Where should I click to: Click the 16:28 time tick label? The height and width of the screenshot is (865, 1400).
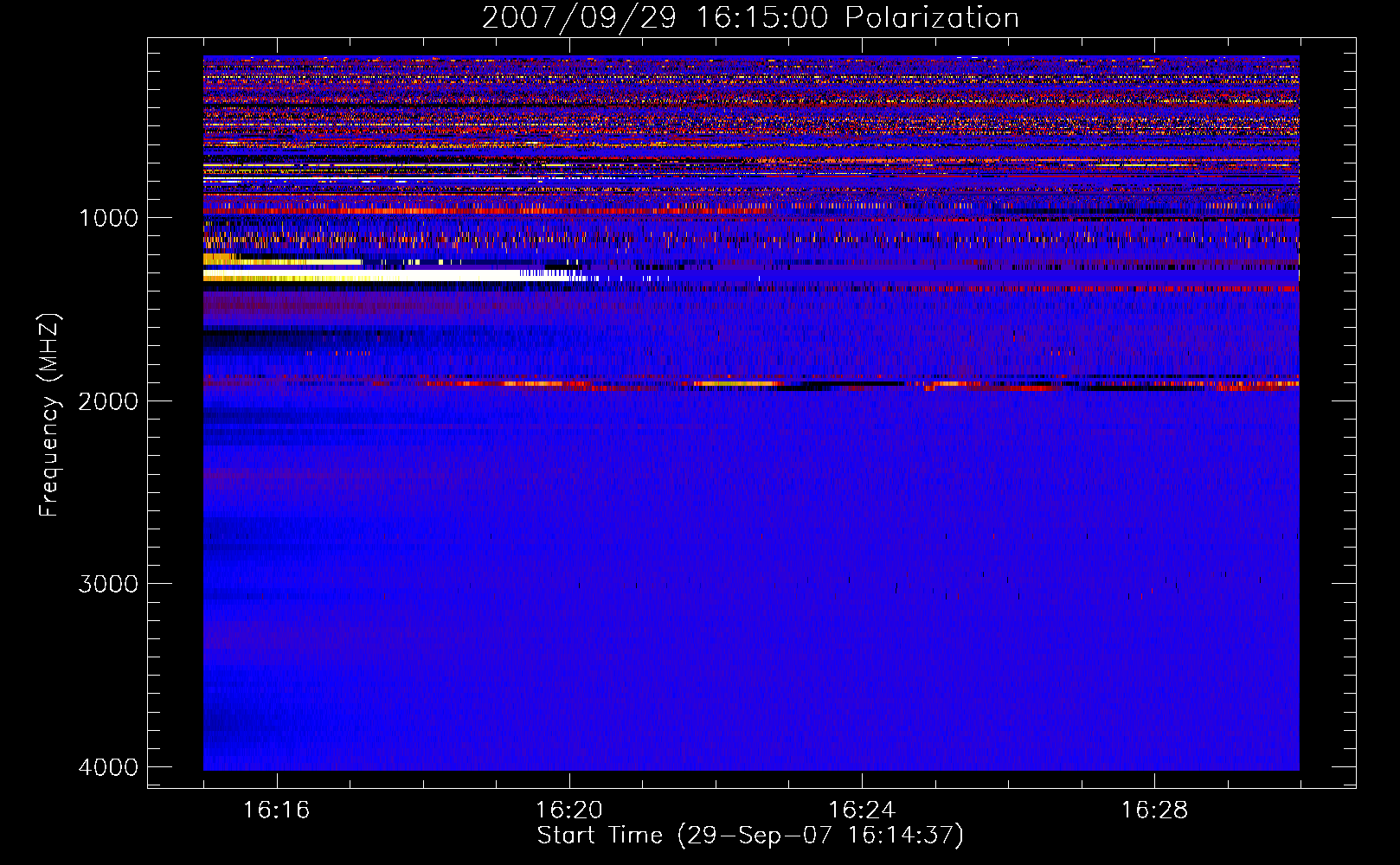[1154, 810]
